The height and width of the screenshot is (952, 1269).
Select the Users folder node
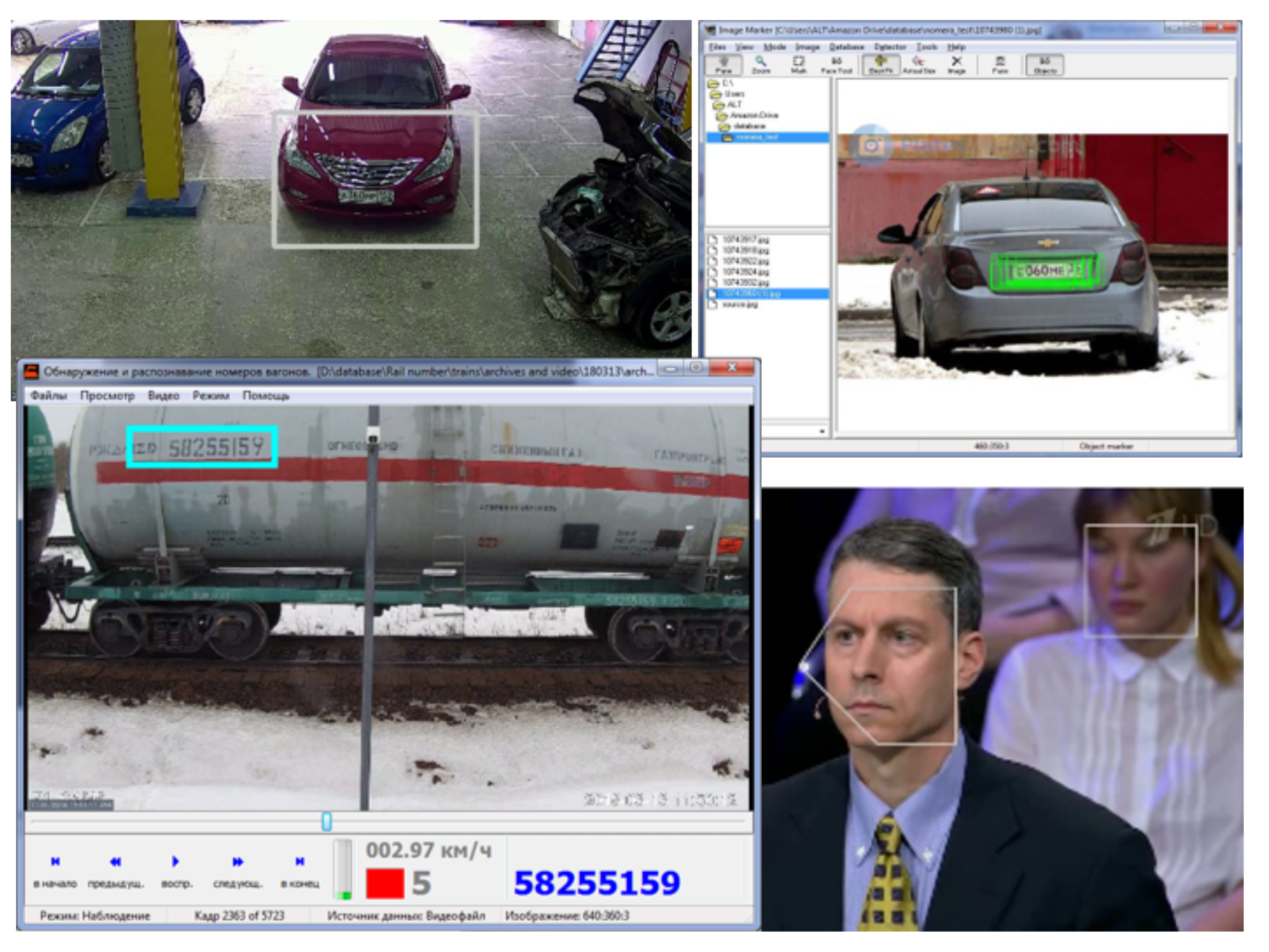click(734, 94)
